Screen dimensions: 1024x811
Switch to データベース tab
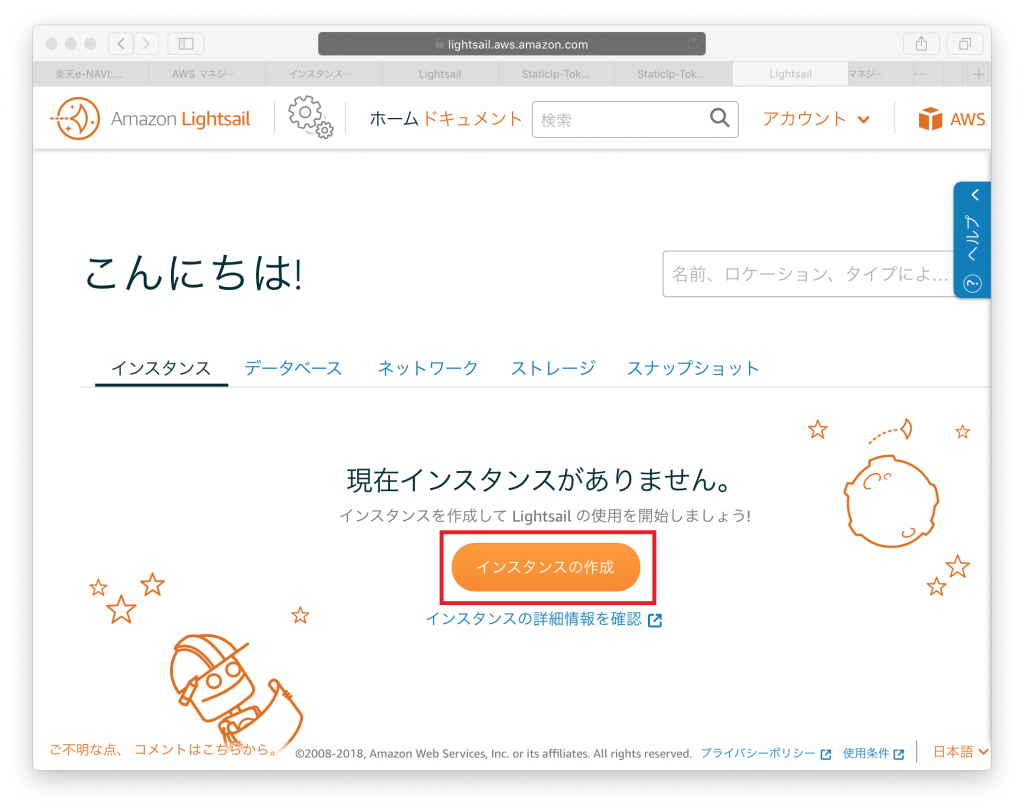tap(293, 368)
